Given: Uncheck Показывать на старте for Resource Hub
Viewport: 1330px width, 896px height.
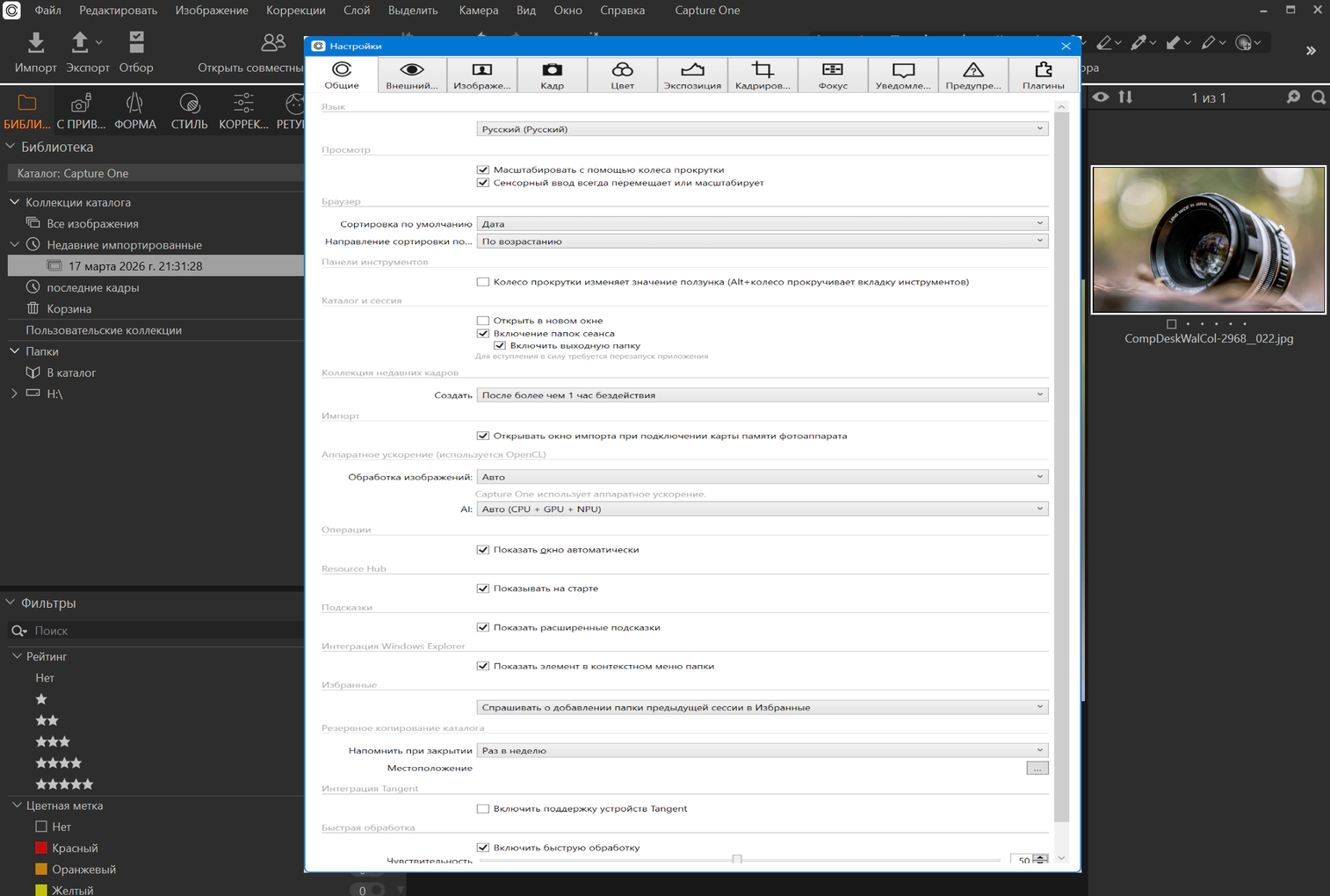Looking at the screenshot, I should [483, 589].
